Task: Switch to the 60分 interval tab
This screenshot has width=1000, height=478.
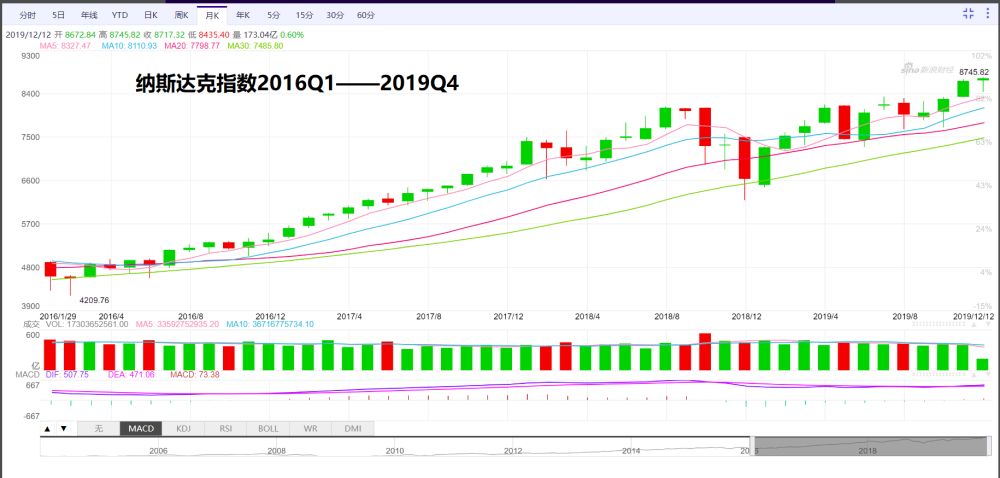Action: click(x=366, y=15)
